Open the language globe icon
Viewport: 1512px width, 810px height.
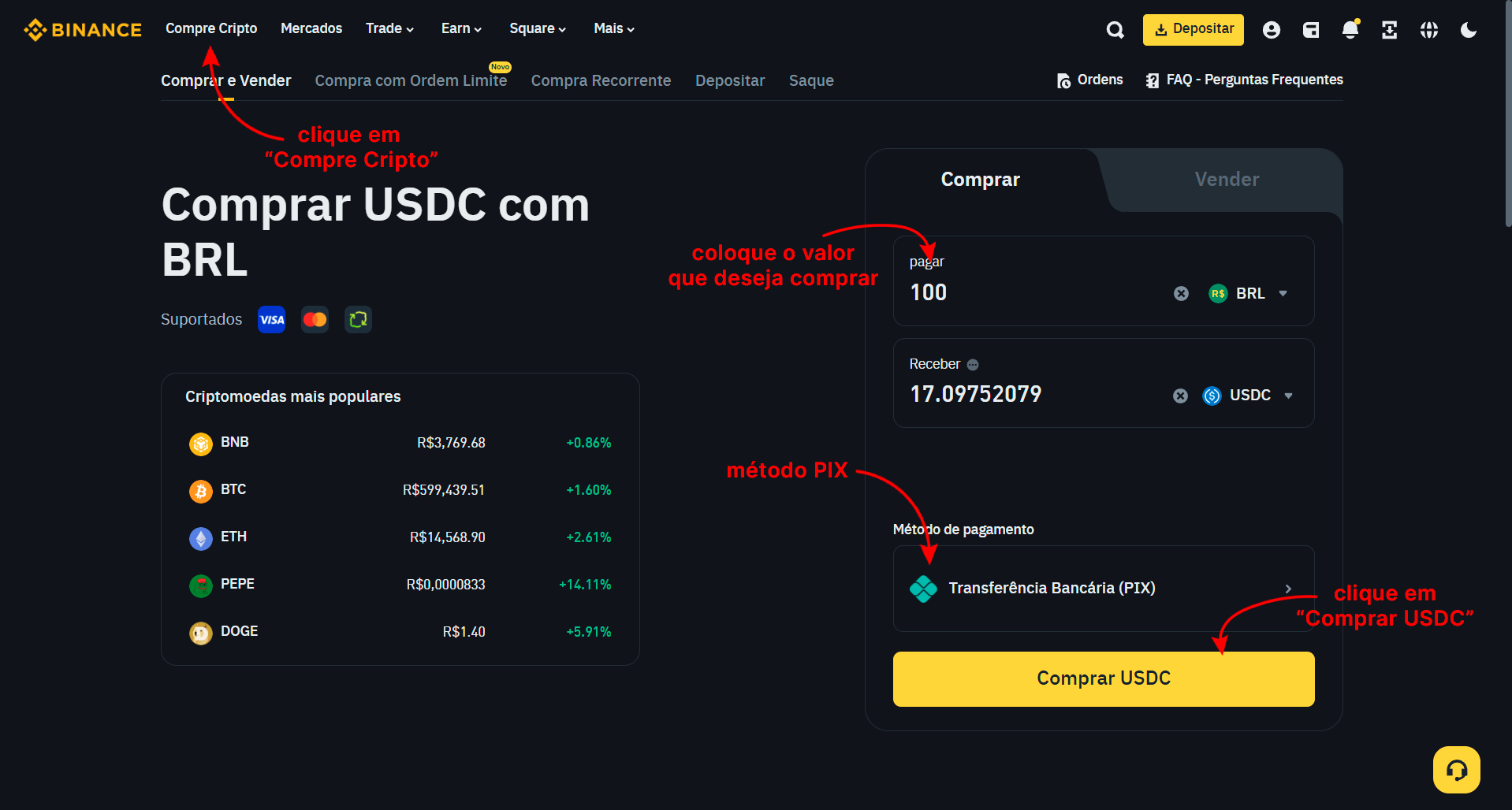(x=1429, y=30)
